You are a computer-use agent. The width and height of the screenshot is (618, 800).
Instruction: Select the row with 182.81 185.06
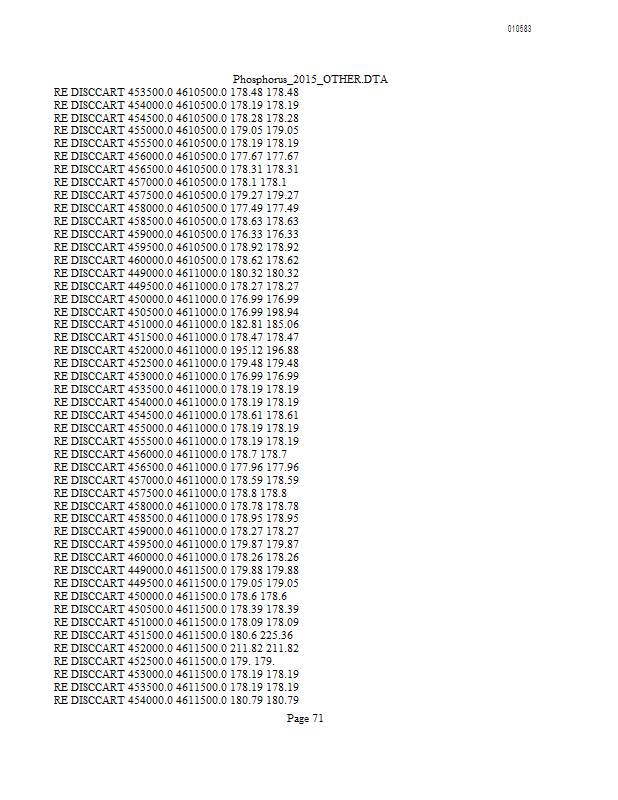(x=176, y=324)
